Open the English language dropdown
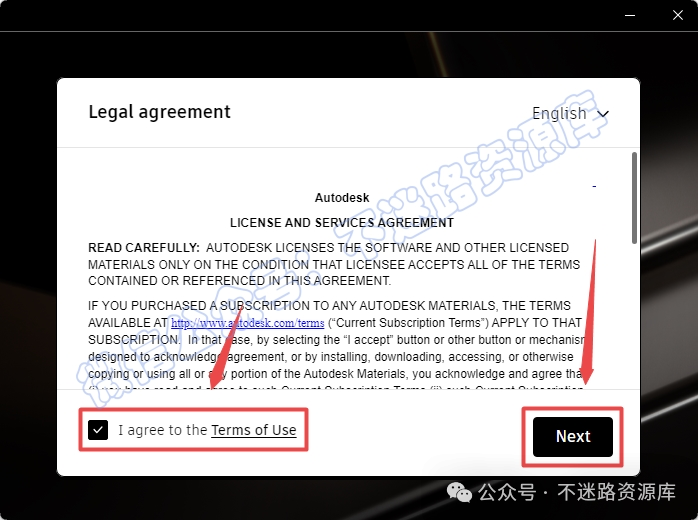Viewport: 698px width, 520px height. click(570, 114)
